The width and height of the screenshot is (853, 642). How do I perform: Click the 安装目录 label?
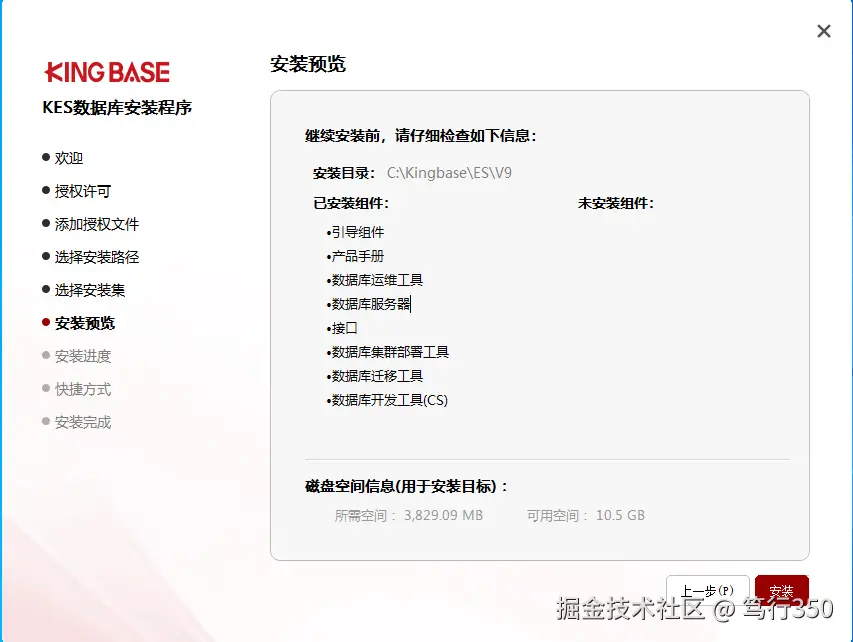pyautogui.click(x=344, y=174)
